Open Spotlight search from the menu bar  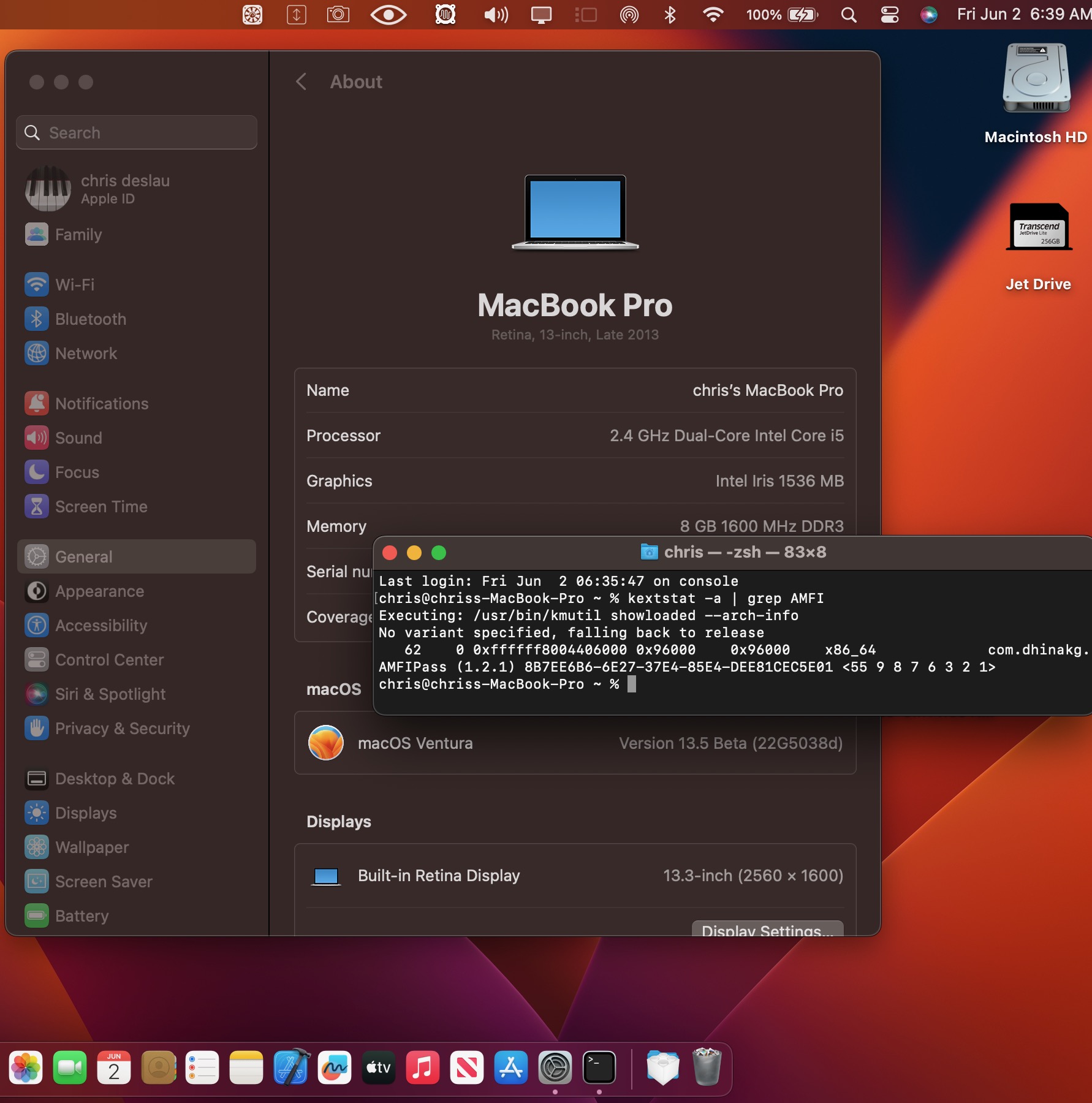click(x=849, y=14)
